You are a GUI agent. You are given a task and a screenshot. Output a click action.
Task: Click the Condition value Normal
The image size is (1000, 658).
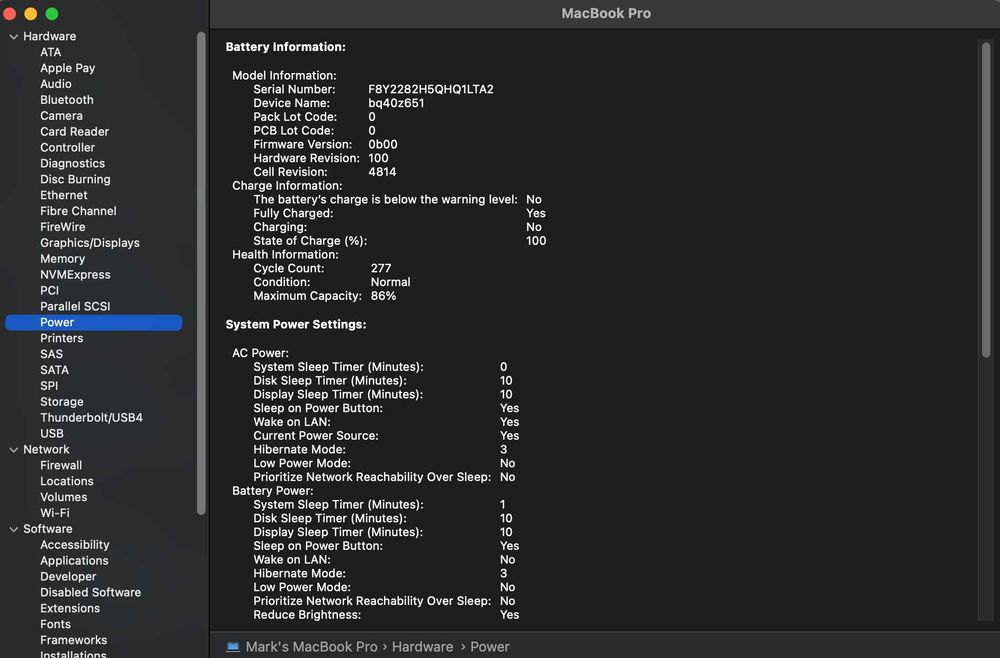(x=390, y=282)
